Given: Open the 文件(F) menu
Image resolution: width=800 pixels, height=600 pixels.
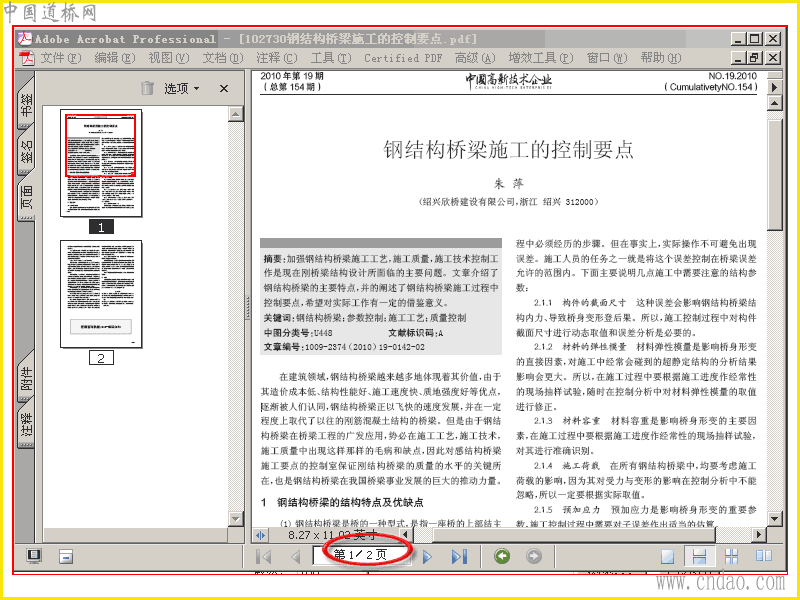Looking at the screenshot, I should pos(61,58).
